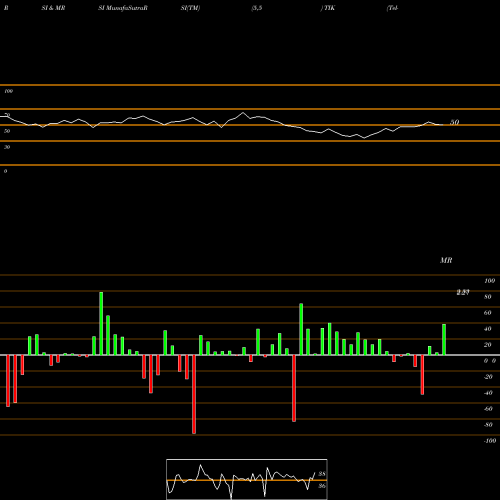The width and height of the screenshot is (500, 500).
Task: Click the '40' label on the MR axis
Action: tap(488, 329)
